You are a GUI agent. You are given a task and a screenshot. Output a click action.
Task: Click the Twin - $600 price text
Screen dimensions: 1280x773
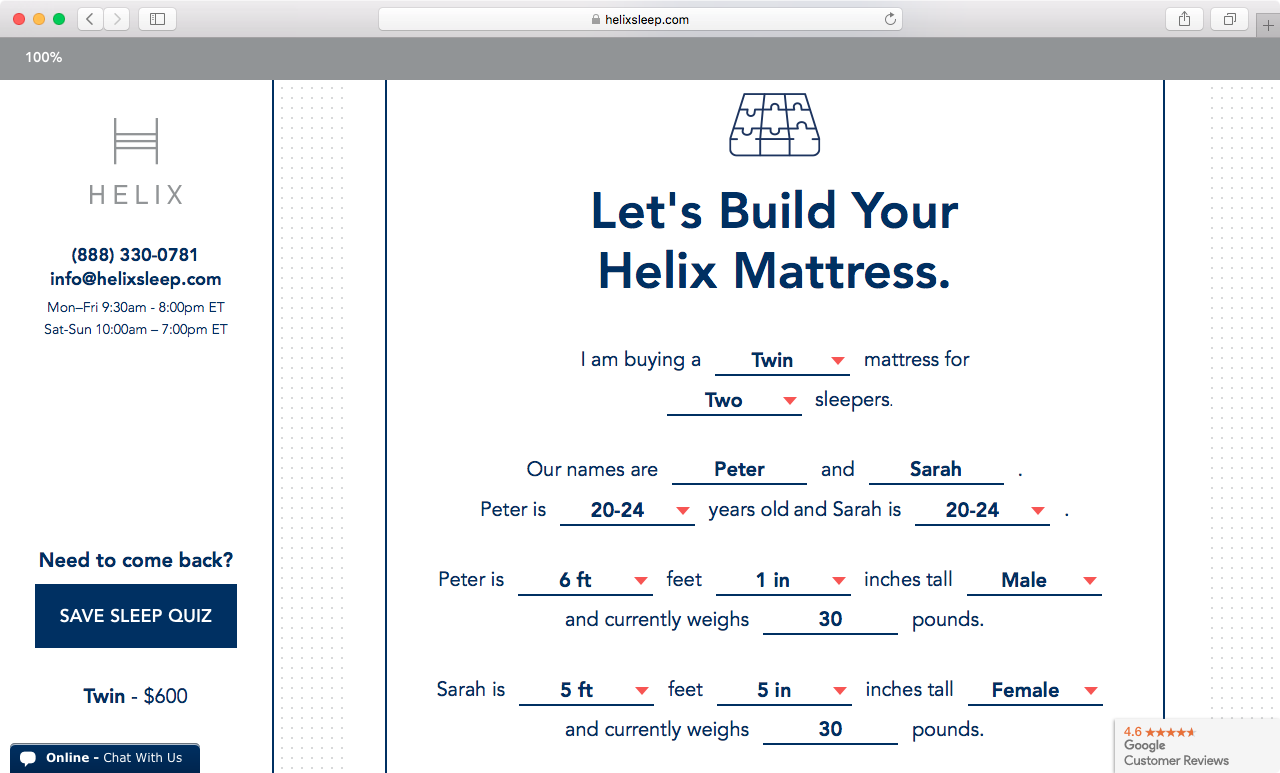[136, 696]
